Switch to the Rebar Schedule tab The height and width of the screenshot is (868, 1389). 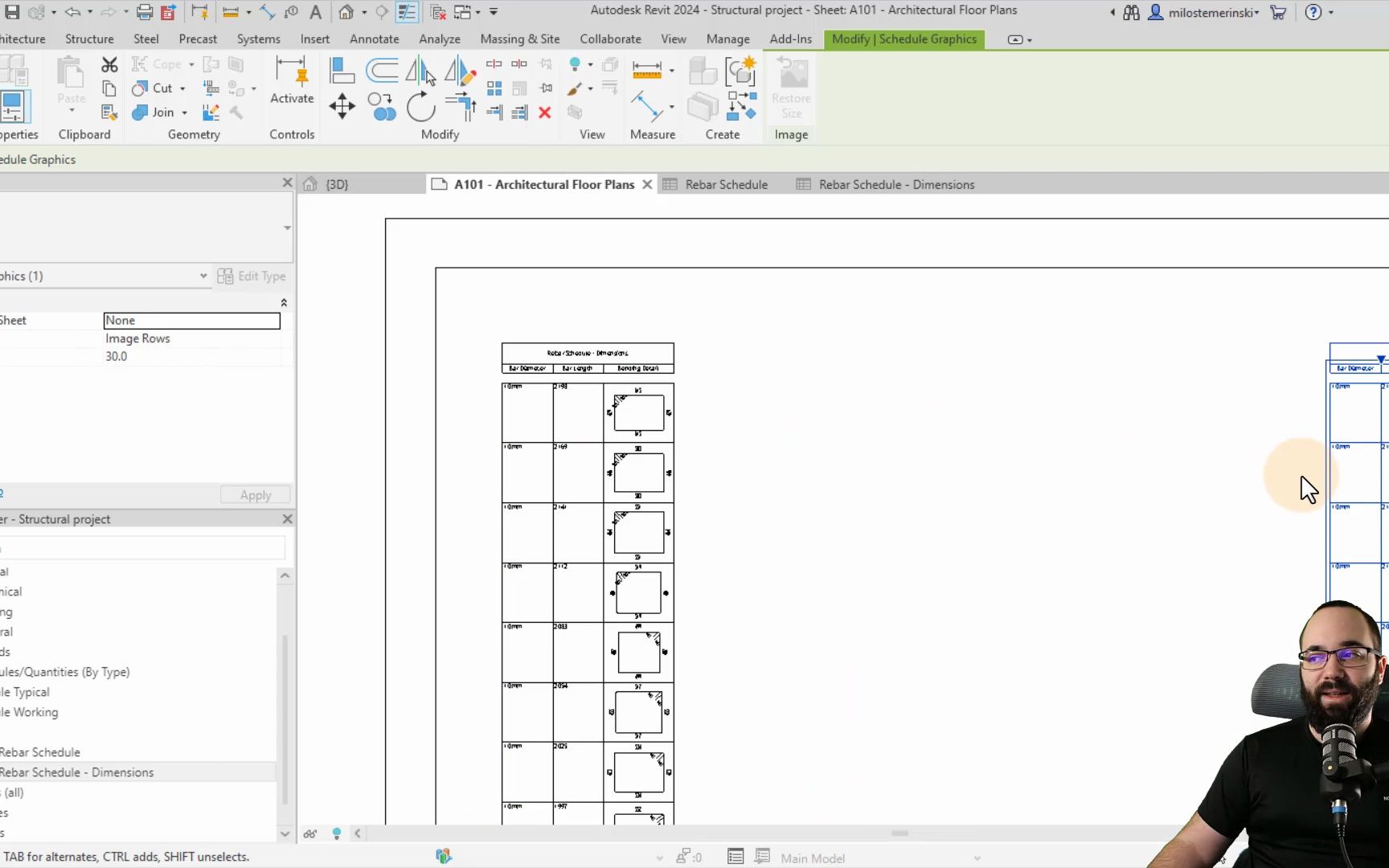tap(724, 184)
